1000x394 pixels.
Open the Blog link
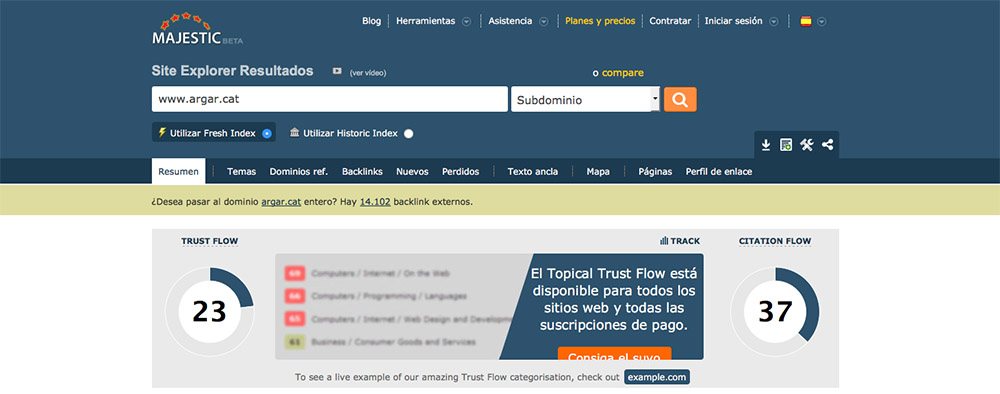click(371, 21)
